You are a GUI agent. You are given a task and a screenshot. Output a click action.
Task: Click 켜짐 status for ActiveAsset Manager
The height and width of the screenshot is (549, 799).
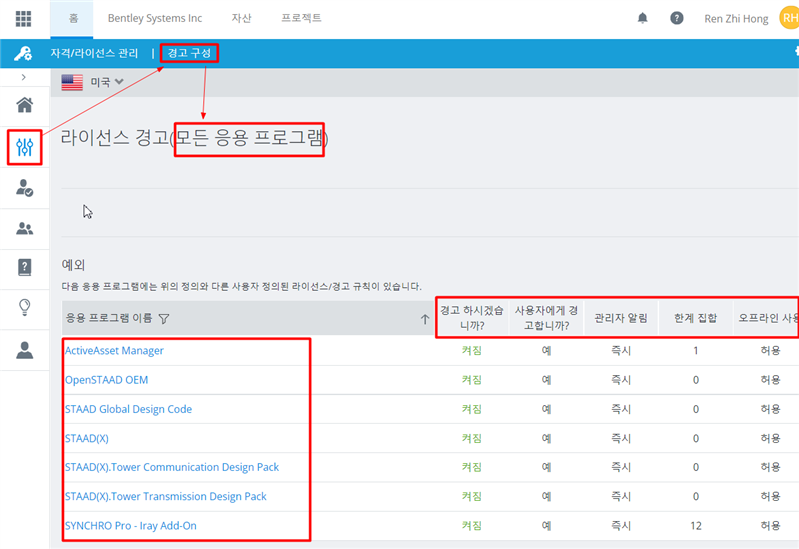click(x=472, y=351)
